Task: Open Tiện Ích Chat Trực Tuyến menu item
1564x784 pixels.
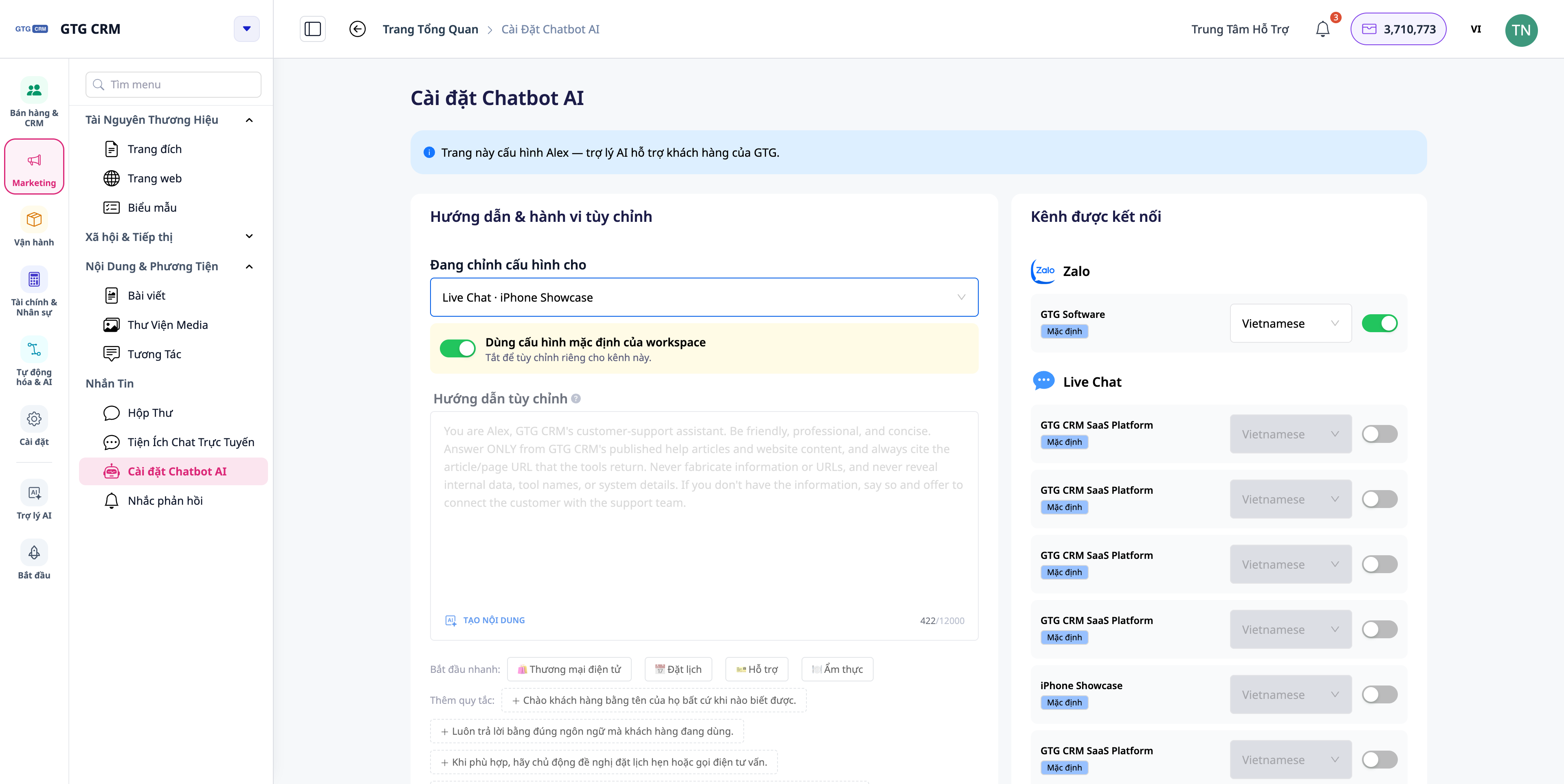Action: 174,442
